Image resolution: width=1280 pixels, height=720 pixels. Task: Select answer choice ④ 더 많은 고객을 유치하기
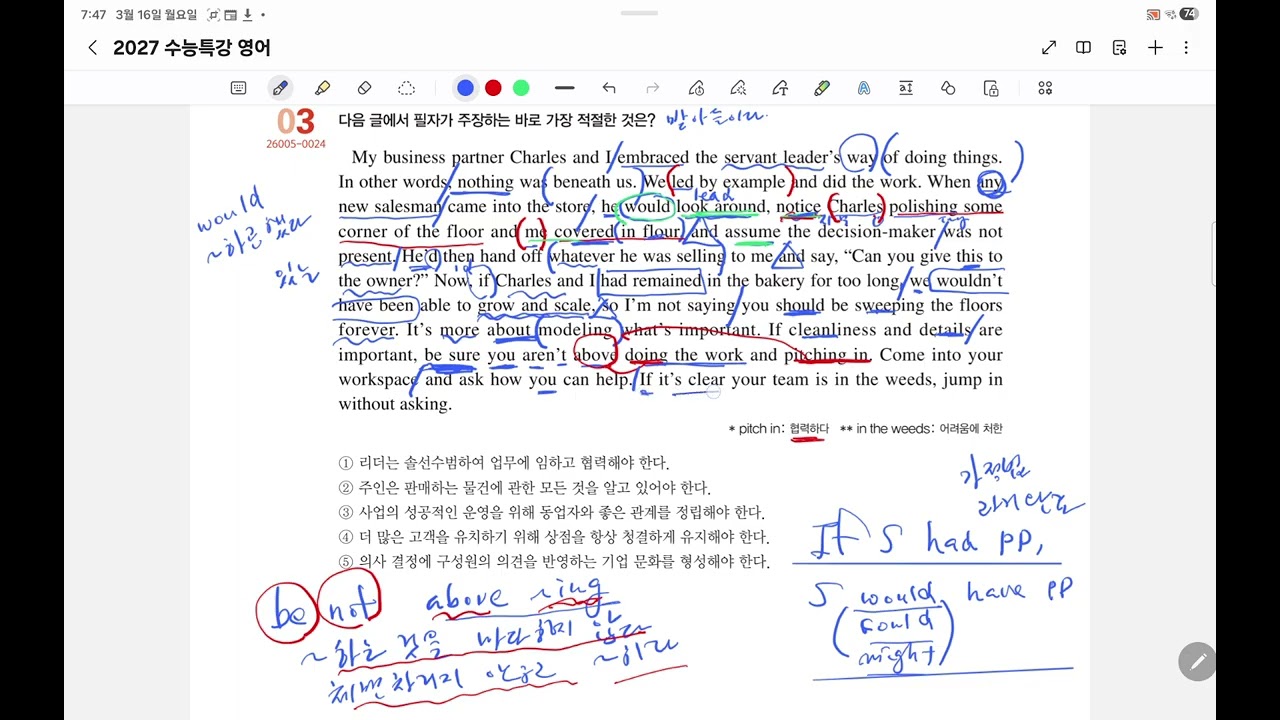click(553, 537)
